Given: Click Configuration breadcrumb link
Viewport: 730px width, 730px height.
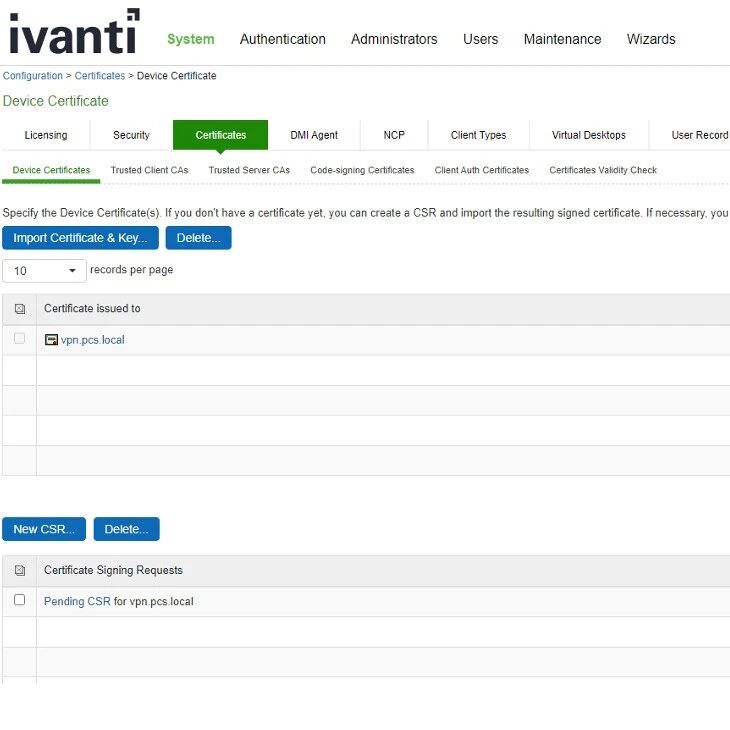Looking at the screenshot, I should click(x=33, y=76).
